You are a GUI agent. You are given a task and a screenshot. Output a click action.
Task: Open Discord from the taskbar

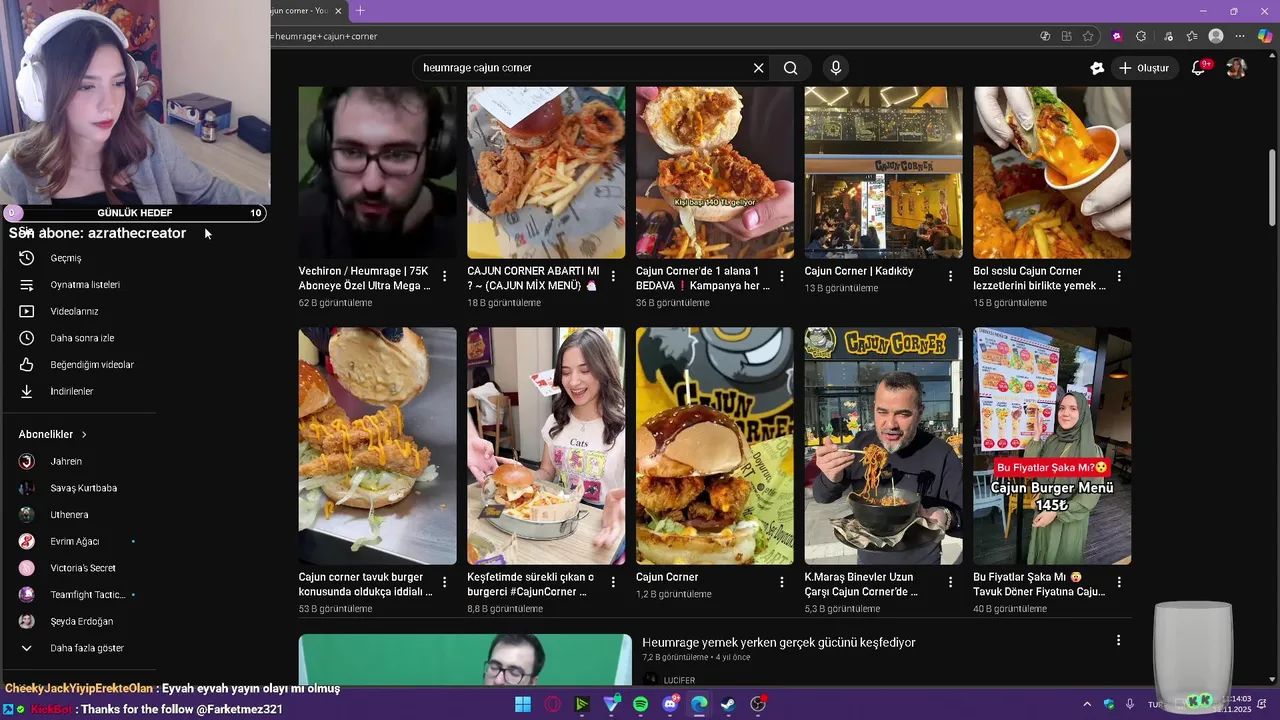coord(670,704)
